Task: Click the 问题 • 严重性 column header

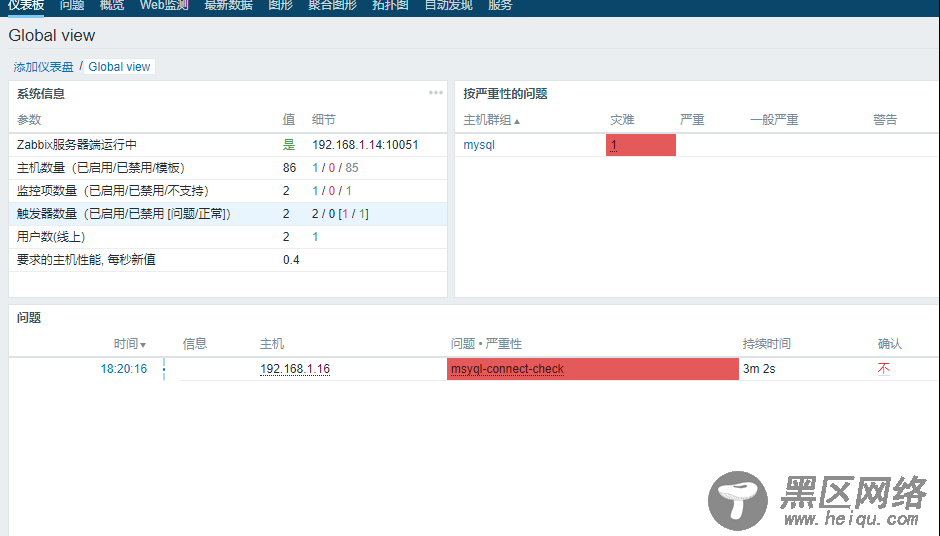Action: 486,344
